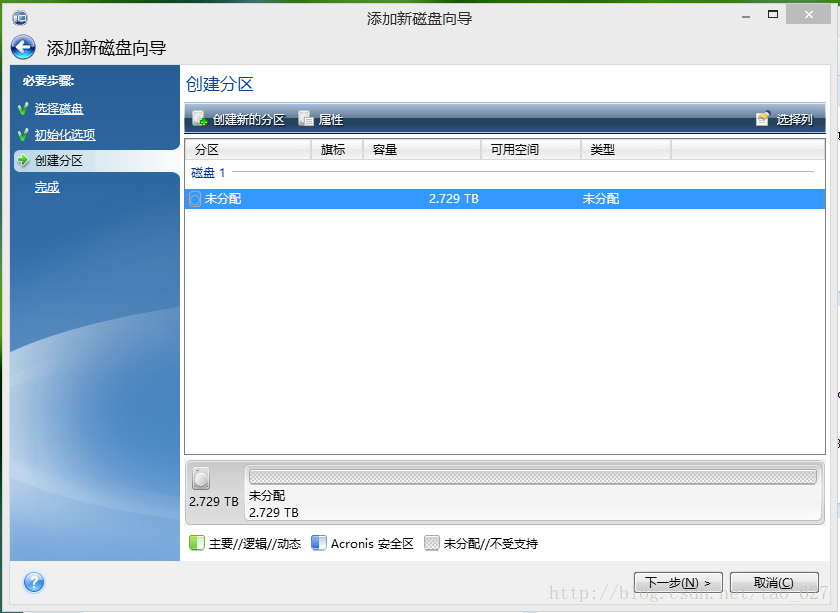
Task: Click 选择列 to choose columns
Action: click(784, 119)
